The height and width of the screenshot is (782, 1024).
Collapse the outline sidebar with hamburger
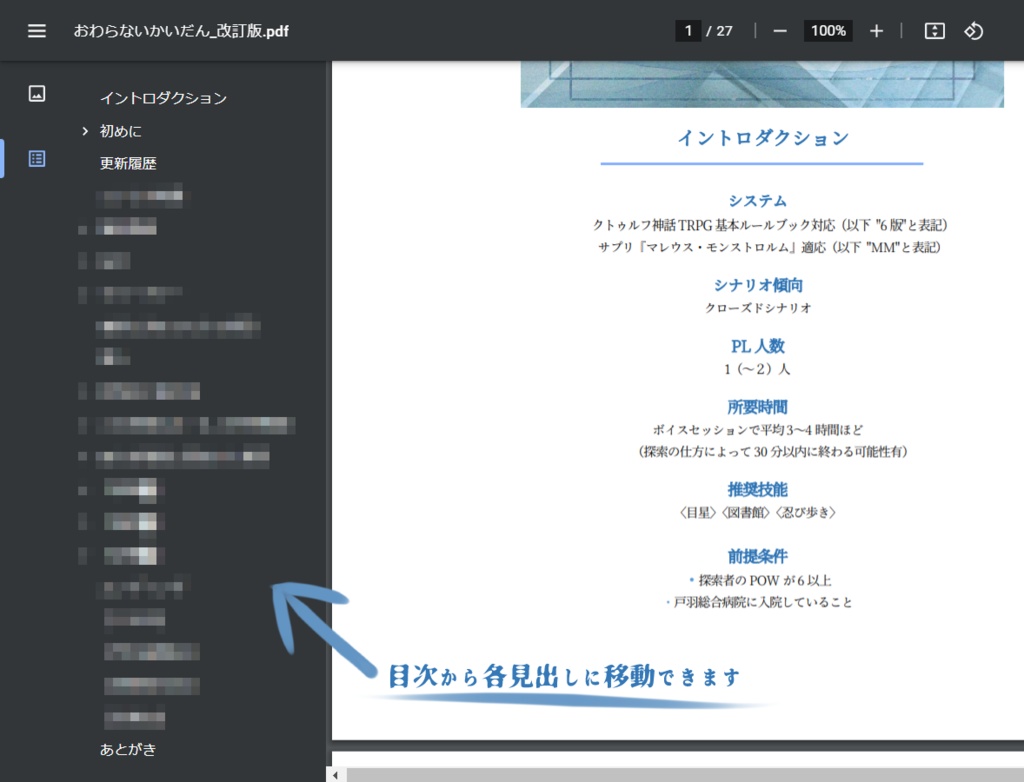37,30
